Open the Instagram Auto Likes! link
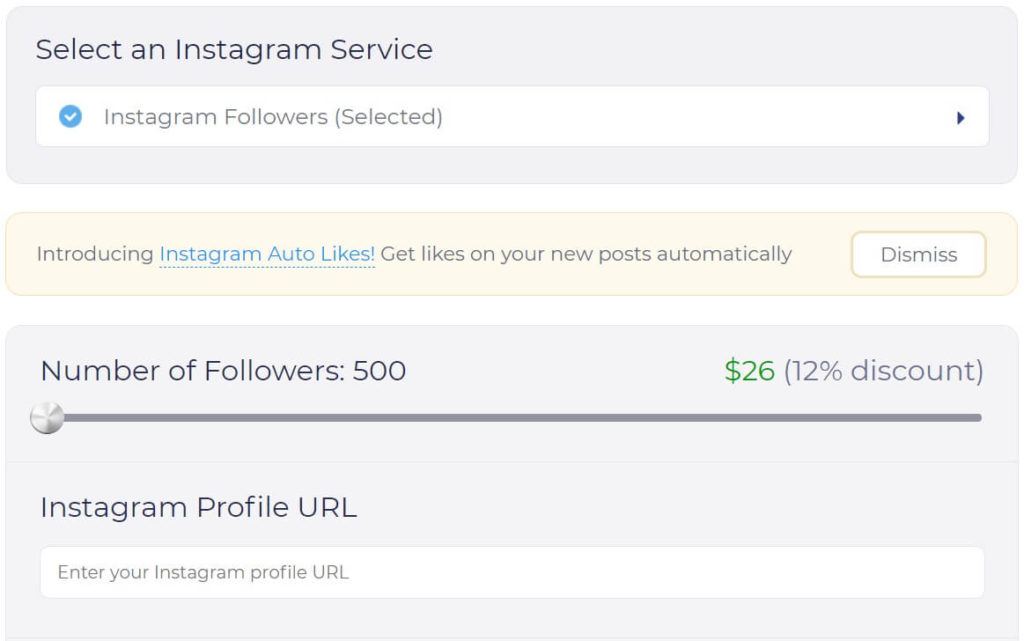Image resolution: width=1024 pixels, height=641 pixels. (x=267, y=254)
